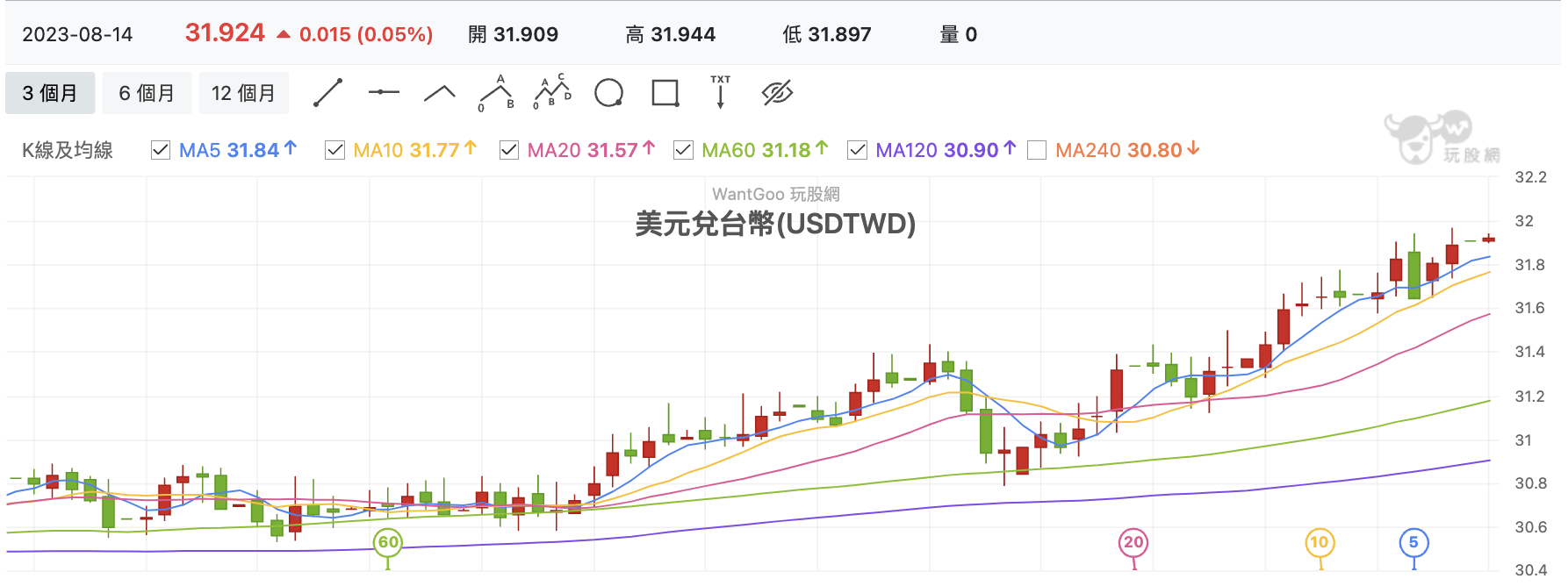Click the MA240 30.80 label

[1128, 150]
